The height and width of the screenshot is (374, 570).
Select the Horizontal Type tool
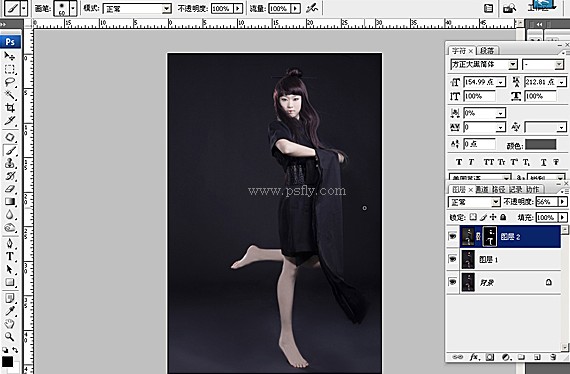point(10,256)
